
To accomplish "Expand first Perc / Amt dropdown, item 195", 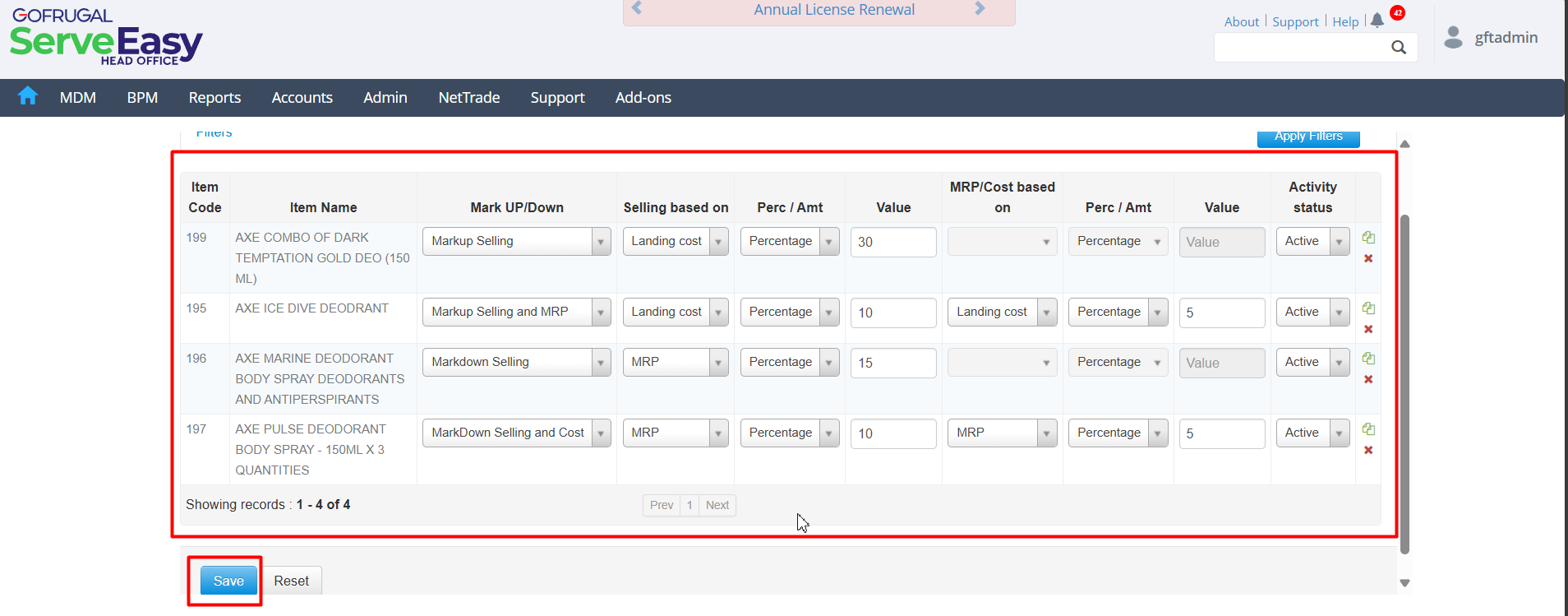I will click(790, 312).
